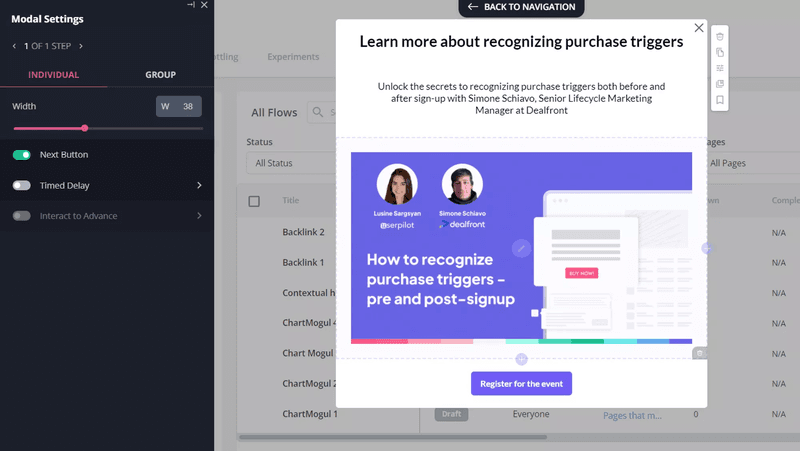Dock the Modal Settings panel using pin icon
800x451 pixels.
click(x=191, y=5)
